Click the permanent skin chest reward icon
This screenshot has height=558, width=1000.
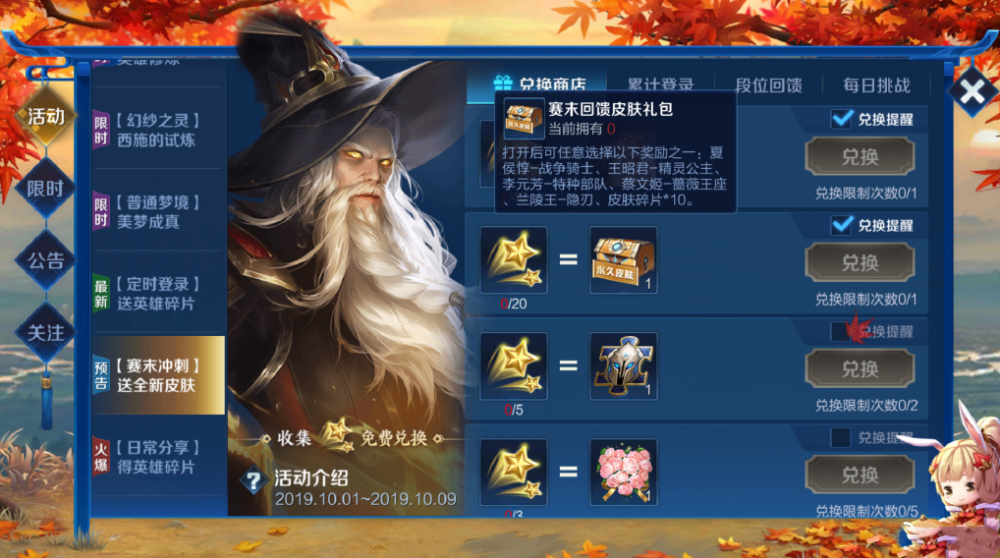click(x=623, y=260)
